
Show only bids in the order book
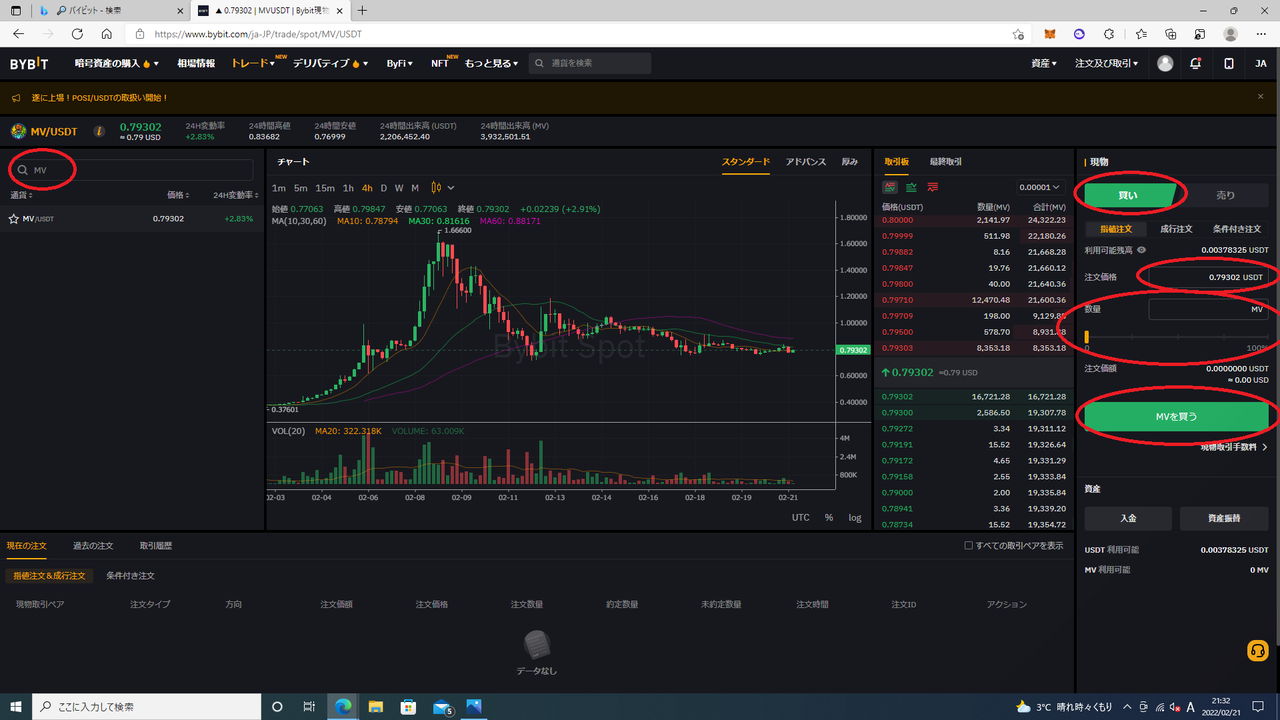pyautogui.click(x=911, y=187)
